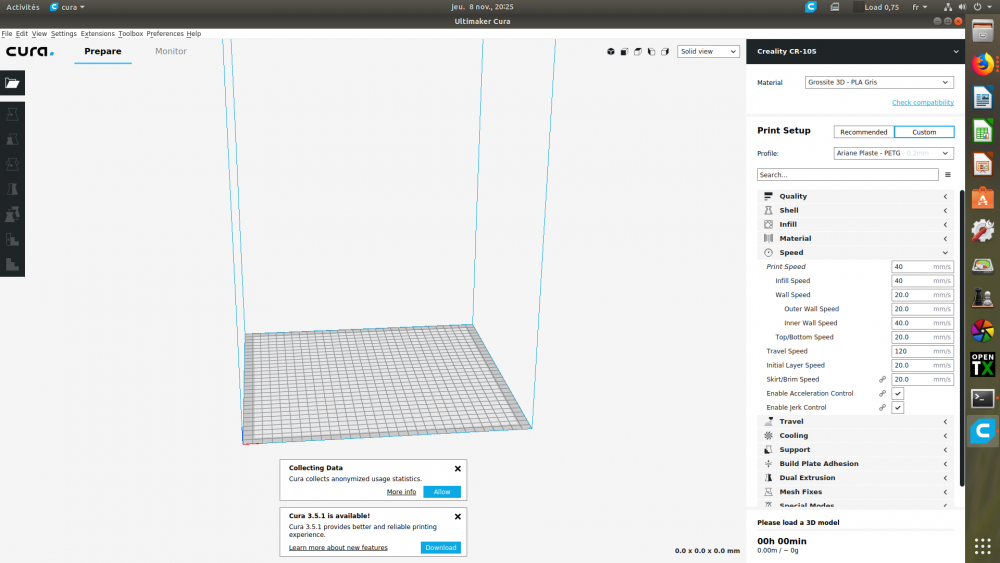The height and width of the screenshot is (563, 1000).
Task: Switch to the Prepare tab
Action: click(103, 52)
